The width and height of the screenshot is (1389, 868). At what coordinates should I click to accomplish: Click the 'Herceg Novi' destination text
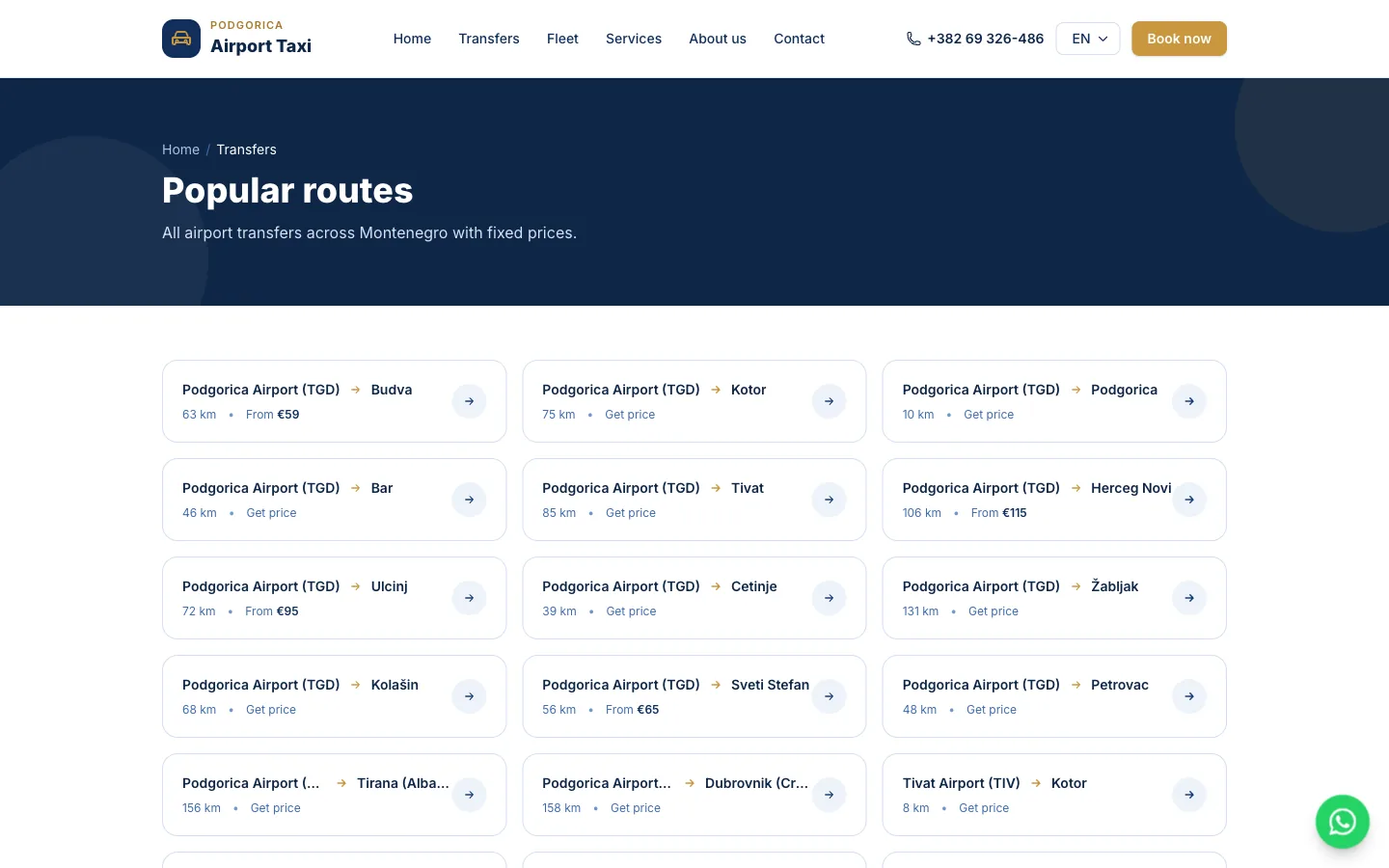tap(1131, 488)
